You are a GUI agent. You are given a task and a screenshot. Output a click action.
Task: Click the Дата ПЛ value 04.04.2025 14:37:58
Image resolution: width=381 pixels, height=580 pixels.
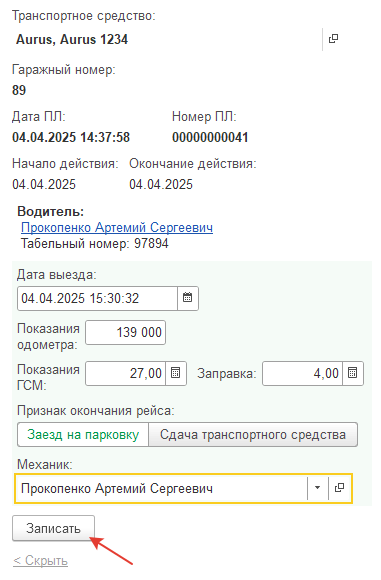[x=71, y=137]
